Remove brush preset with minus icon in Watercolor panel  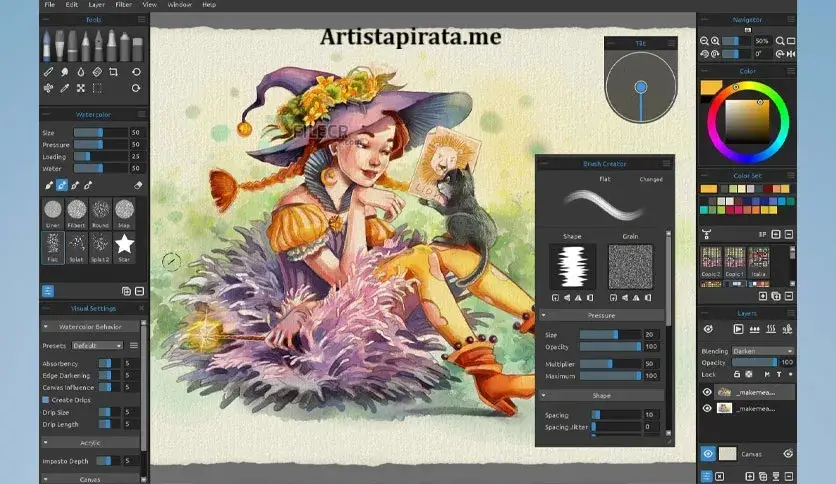tap(139, 291)
